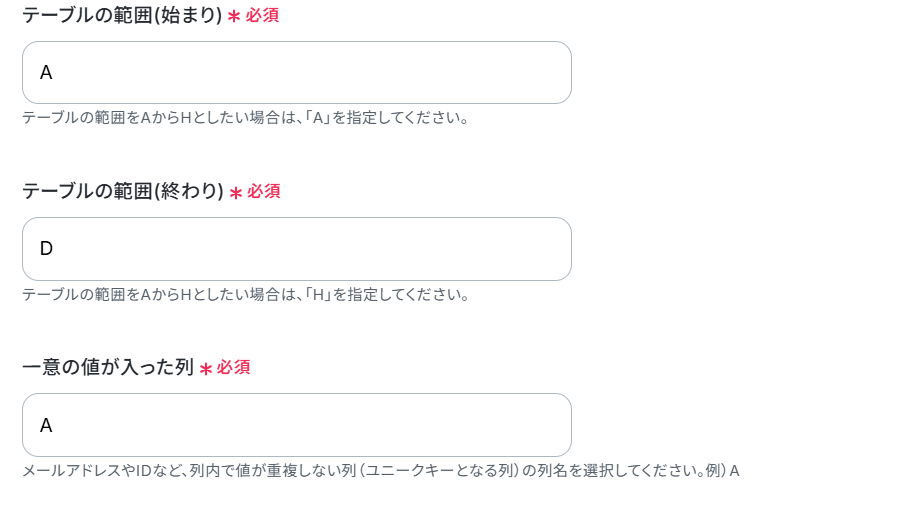Click the 必須 badge next to テーブルの範囲(終わり)

(263, 191)
